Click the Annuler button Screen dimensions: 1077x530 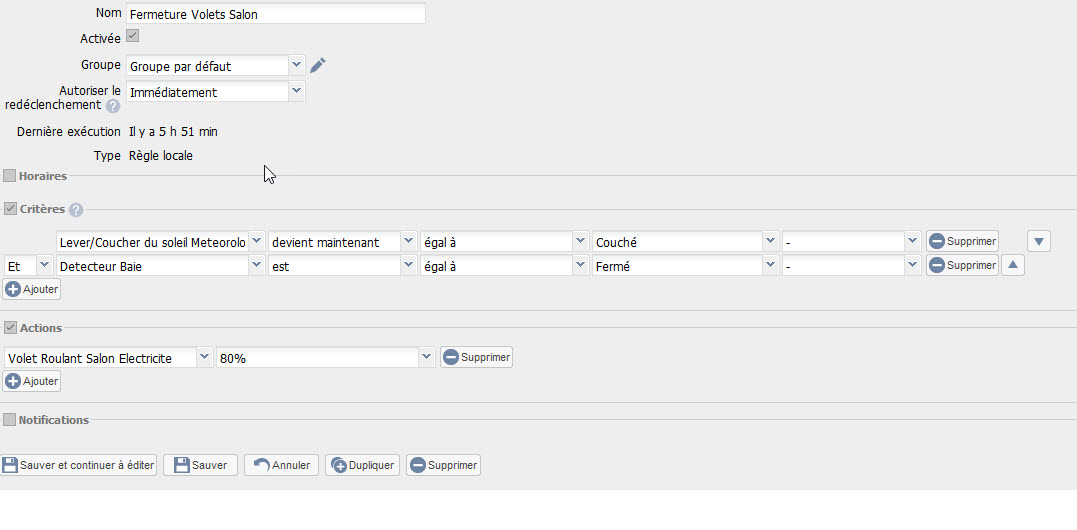point(281,465)
